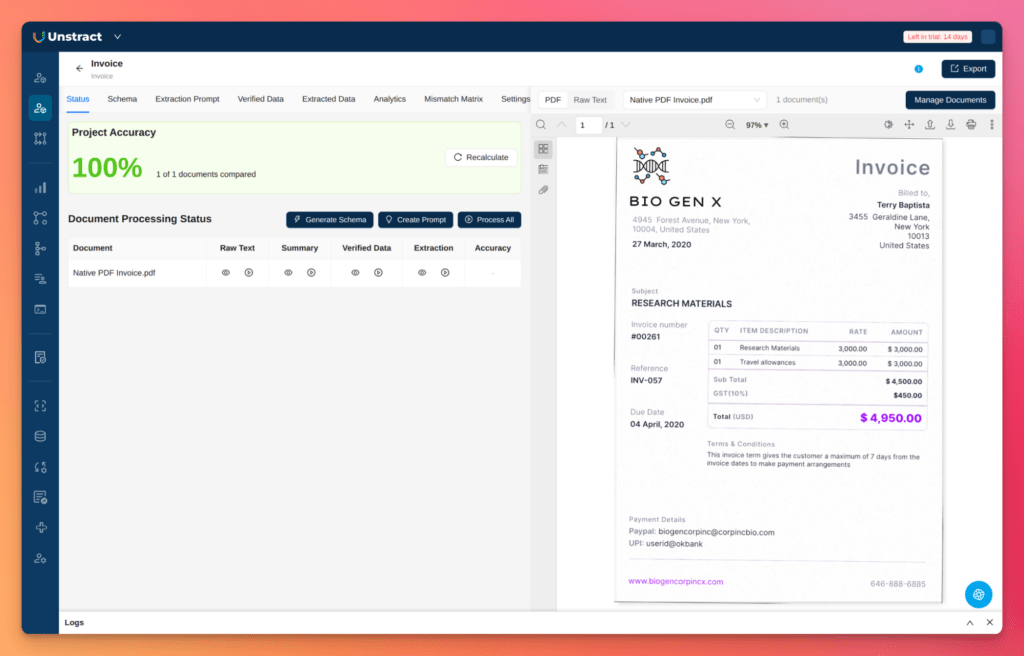Show PDF bookmarks panel icon
The image size is (1024, 656).
pos(543,169)
